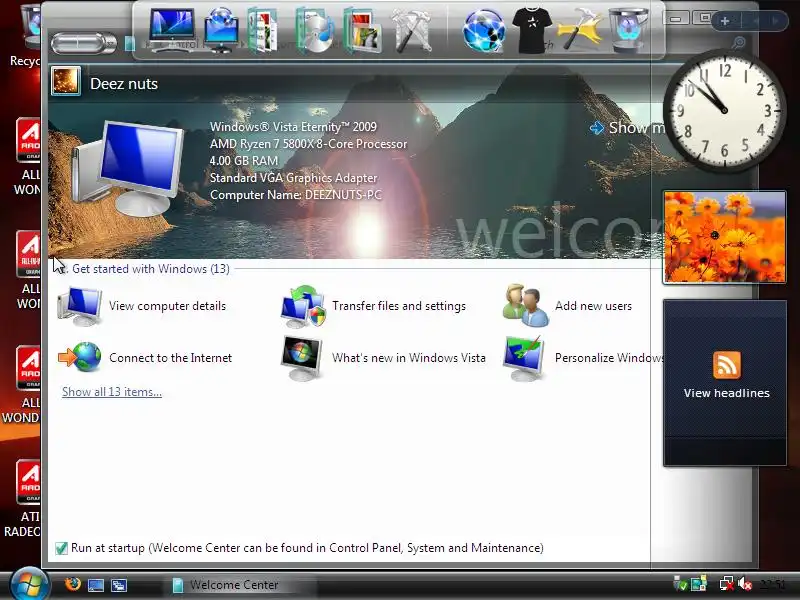Click the orange flowers slideshow gadget
800x600 pixels.
coord(724,237)
